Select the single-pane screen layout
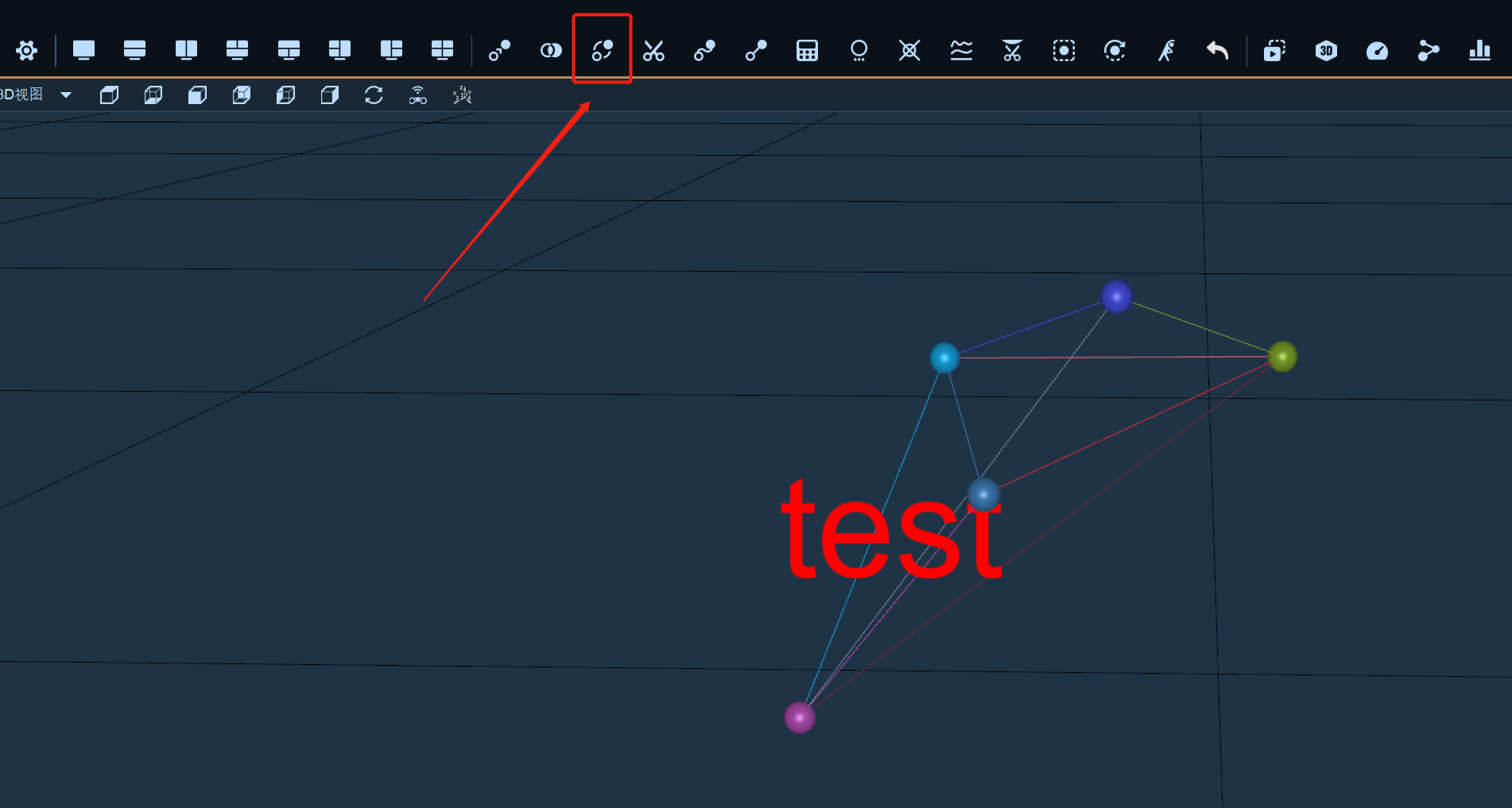The image size is (1512, 808). [83, 51]
